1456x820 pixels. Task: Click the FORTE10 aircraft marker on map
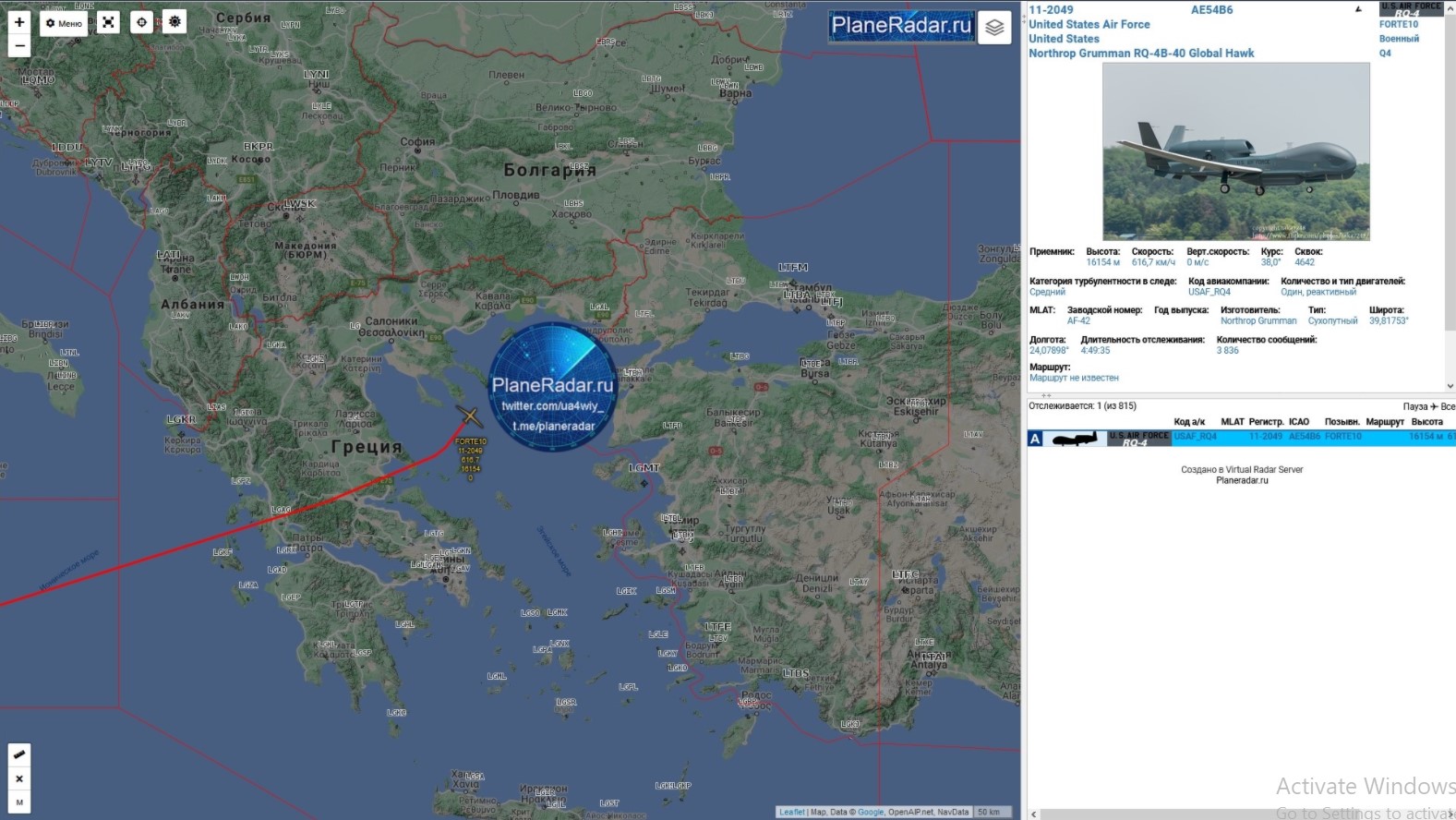pyautogui.click(x=469, y=417)
